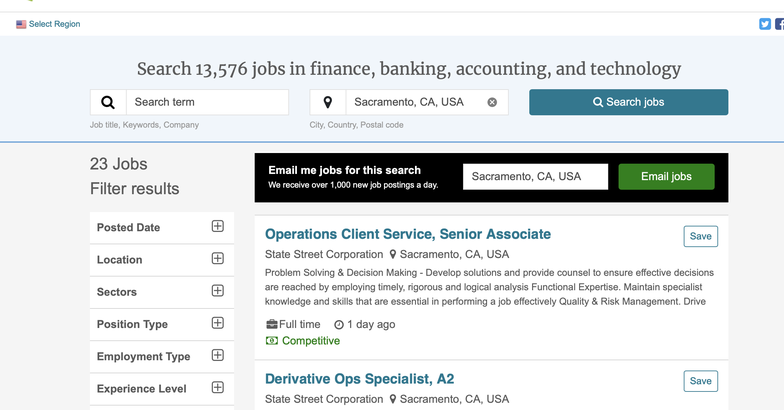Click the Search term input field
The height and width of the screenshot is (410, 784).
[x=208, y=102]
